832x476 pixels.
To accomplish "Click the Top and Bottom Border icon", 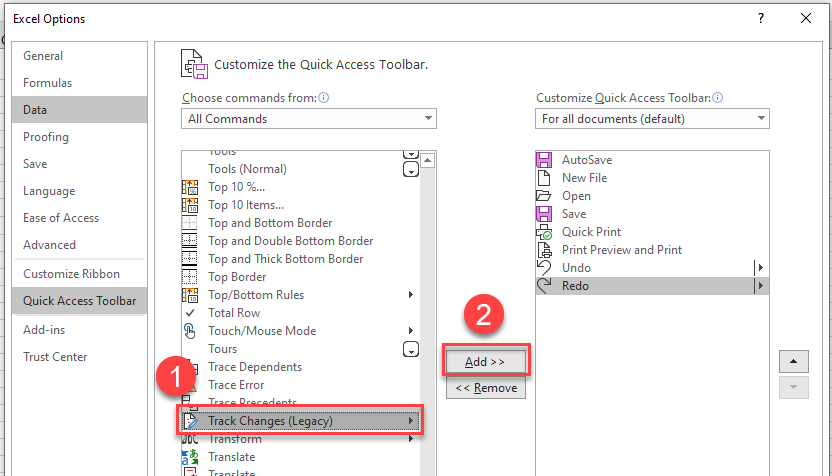I will [190, 223].
